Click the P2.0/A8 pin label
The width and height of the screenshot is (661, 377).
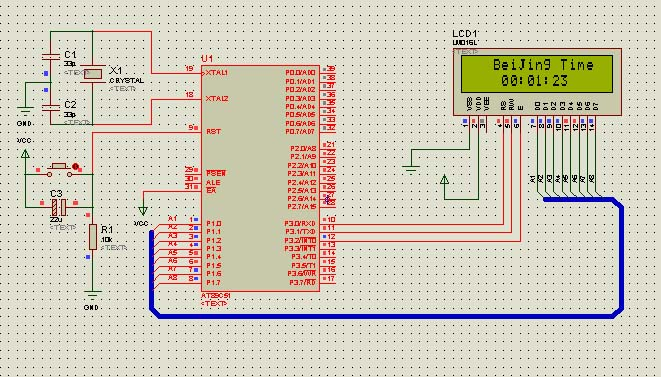click(303, 148)
